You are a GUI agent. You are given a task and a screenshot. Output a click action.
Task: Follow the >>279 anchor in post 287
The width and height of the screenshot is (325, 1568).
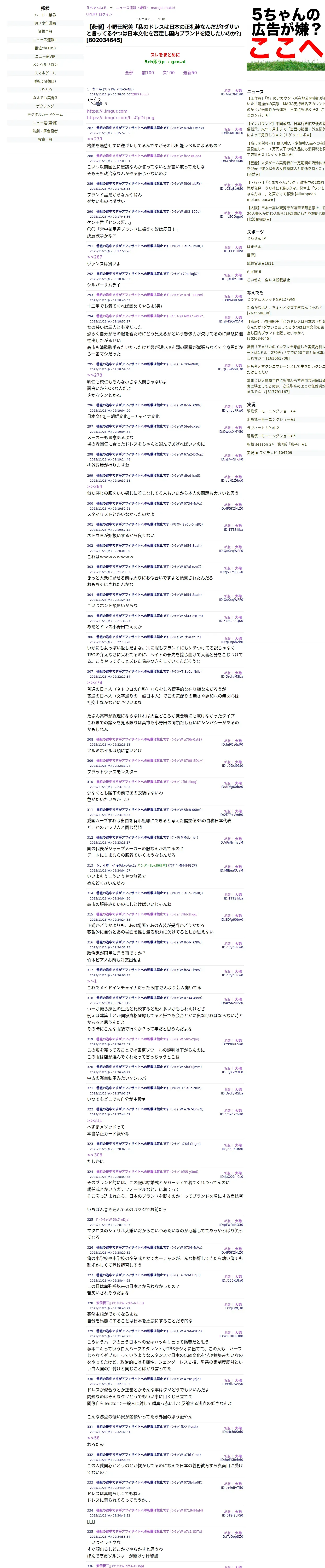click(95, 139)
